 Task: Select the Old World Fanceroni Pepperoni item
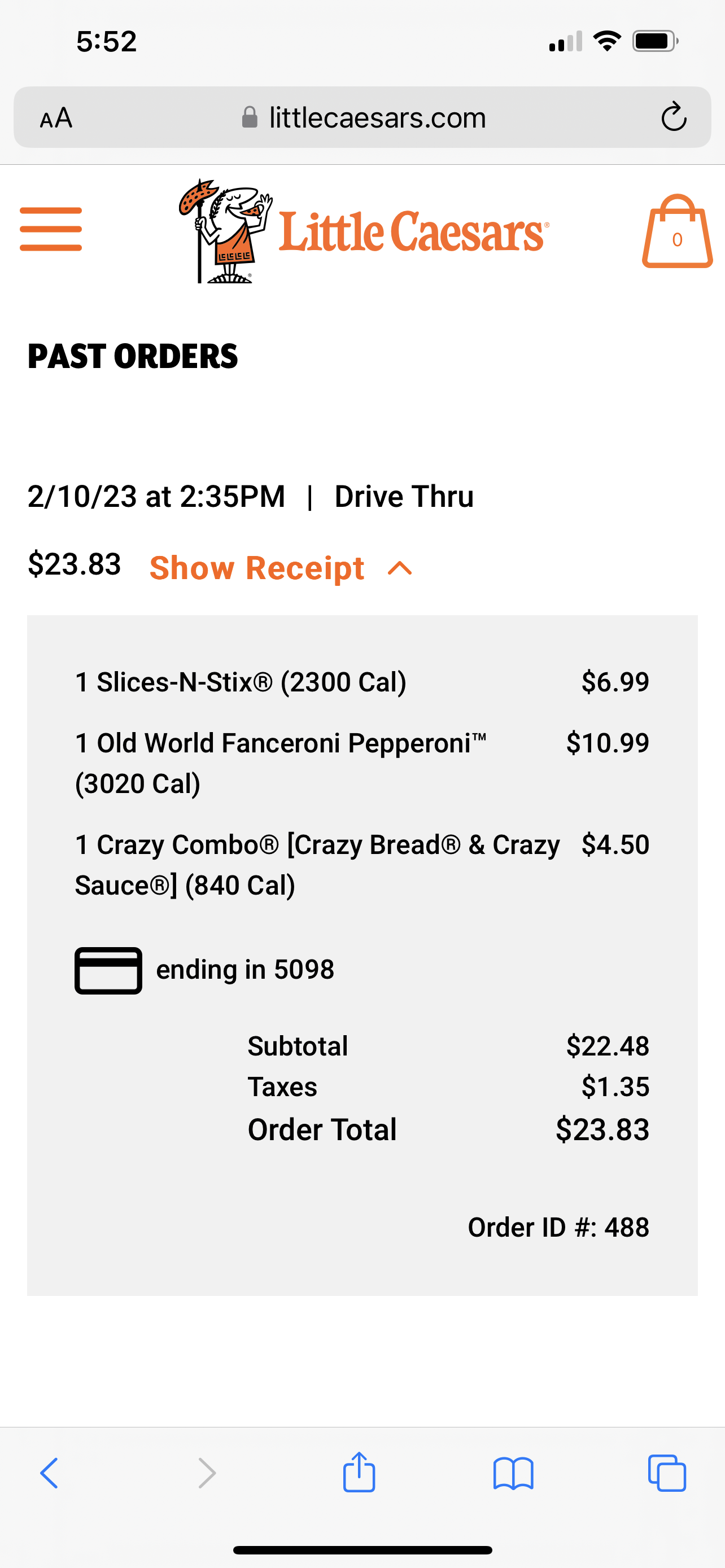coord(280,762)
